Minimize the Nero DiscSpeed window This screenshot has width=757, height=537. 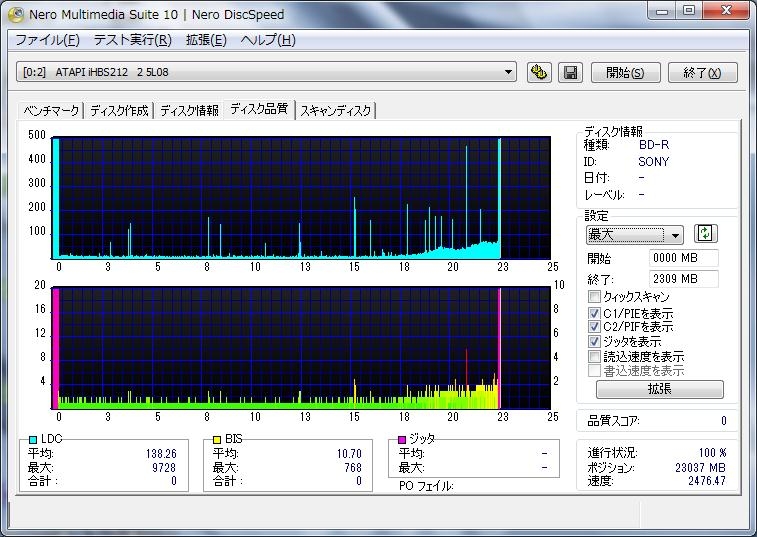[662, 11]
